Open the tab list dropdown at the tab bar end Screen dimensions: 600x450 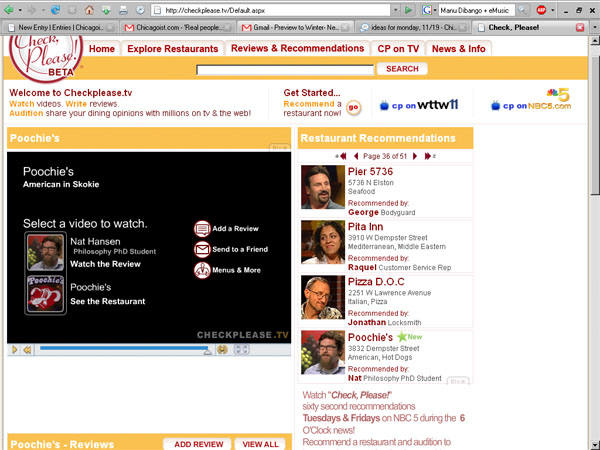pyautogui.click(x=595, y=27)
